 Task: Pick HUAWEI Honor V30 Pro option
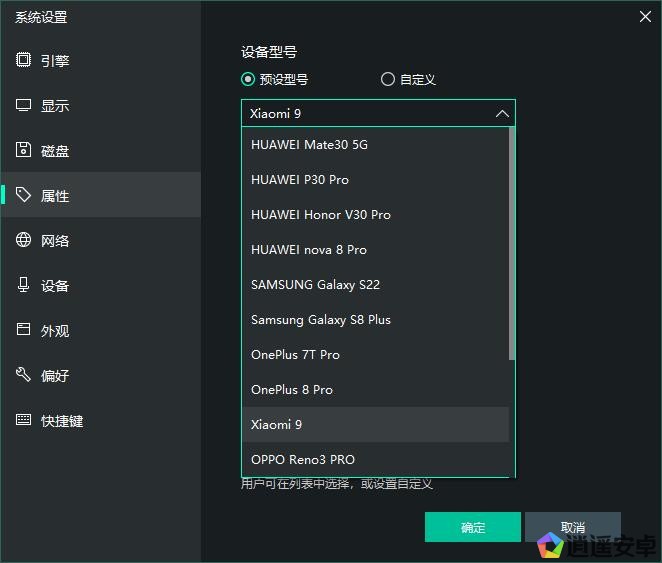coord(376,215)
